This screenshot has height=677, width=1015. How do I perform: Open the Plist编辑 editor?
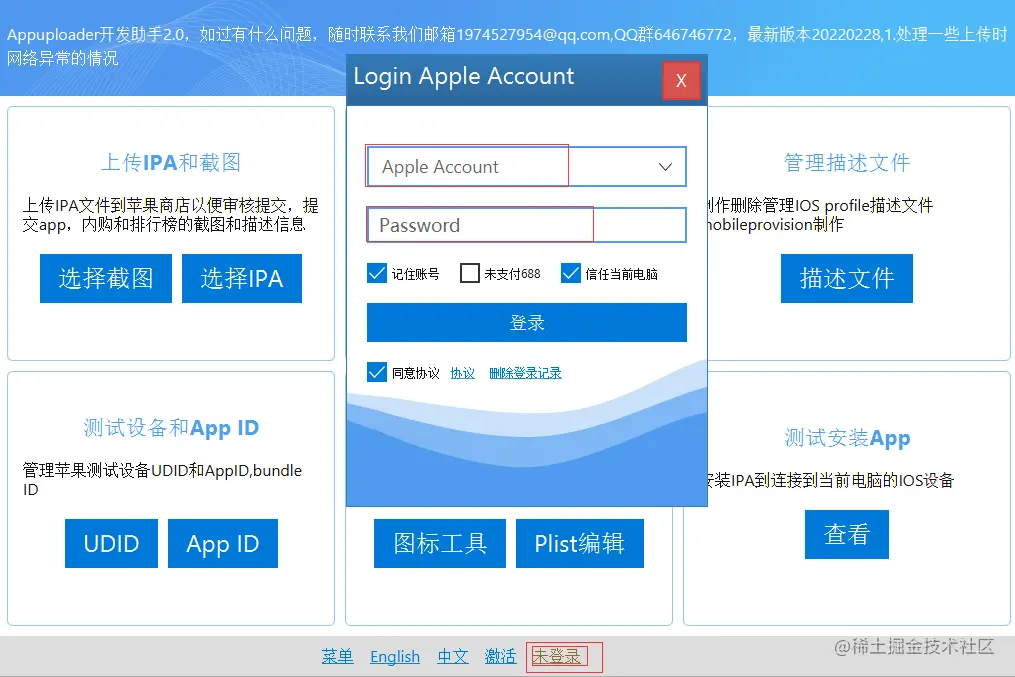click(580, 543)
